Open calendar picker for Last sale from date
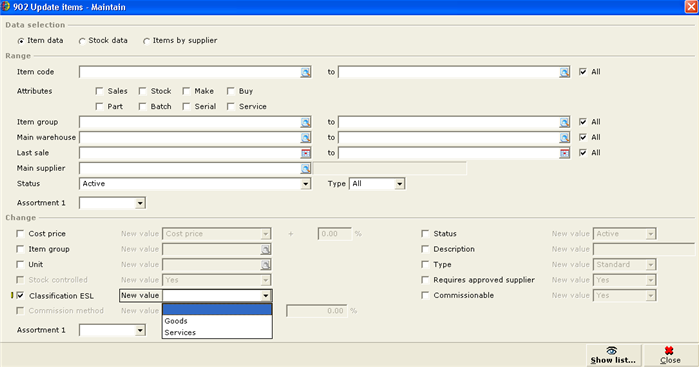The image size is (699, 367). coord(305,153)
